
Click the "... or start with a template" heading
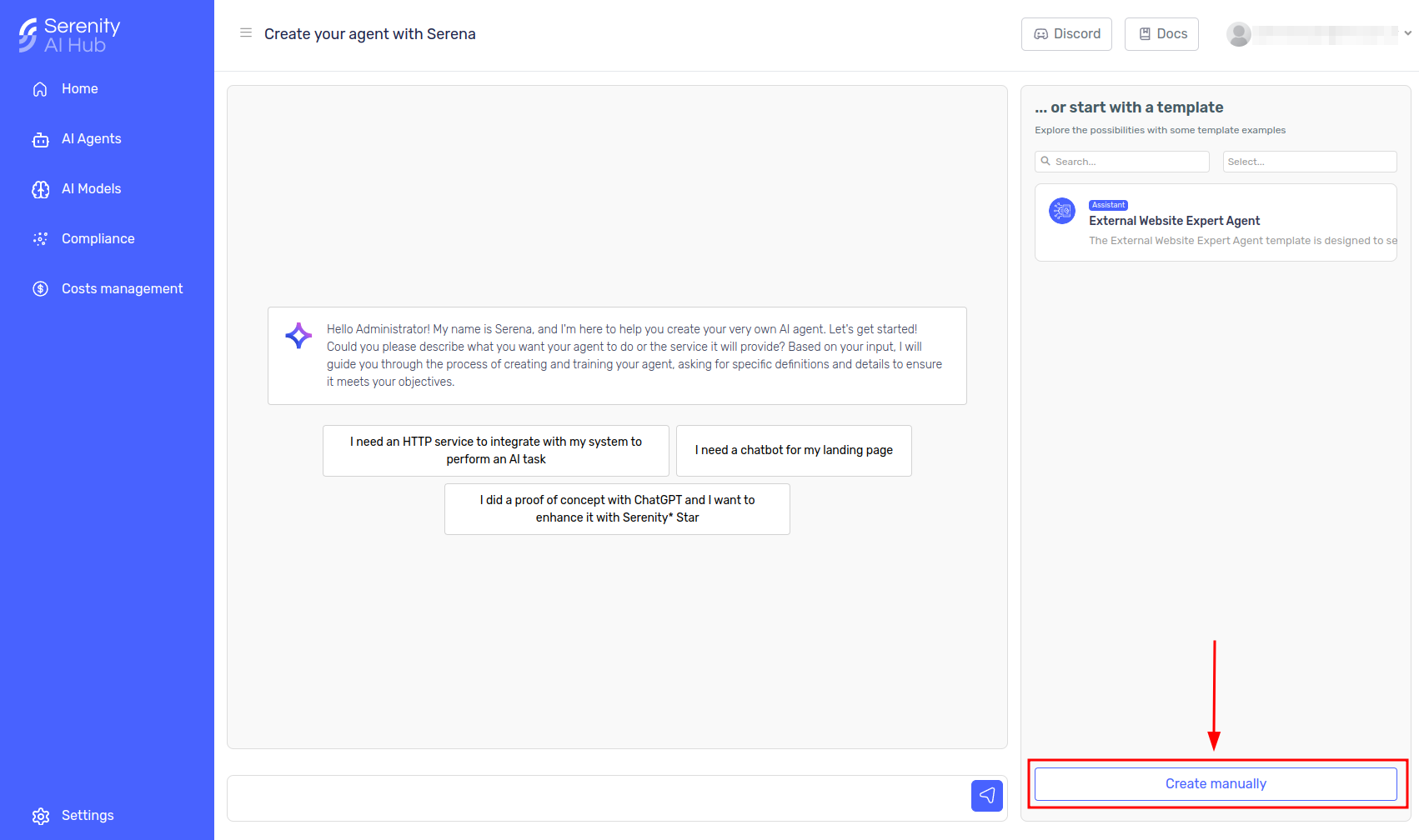coord(1129,107)
